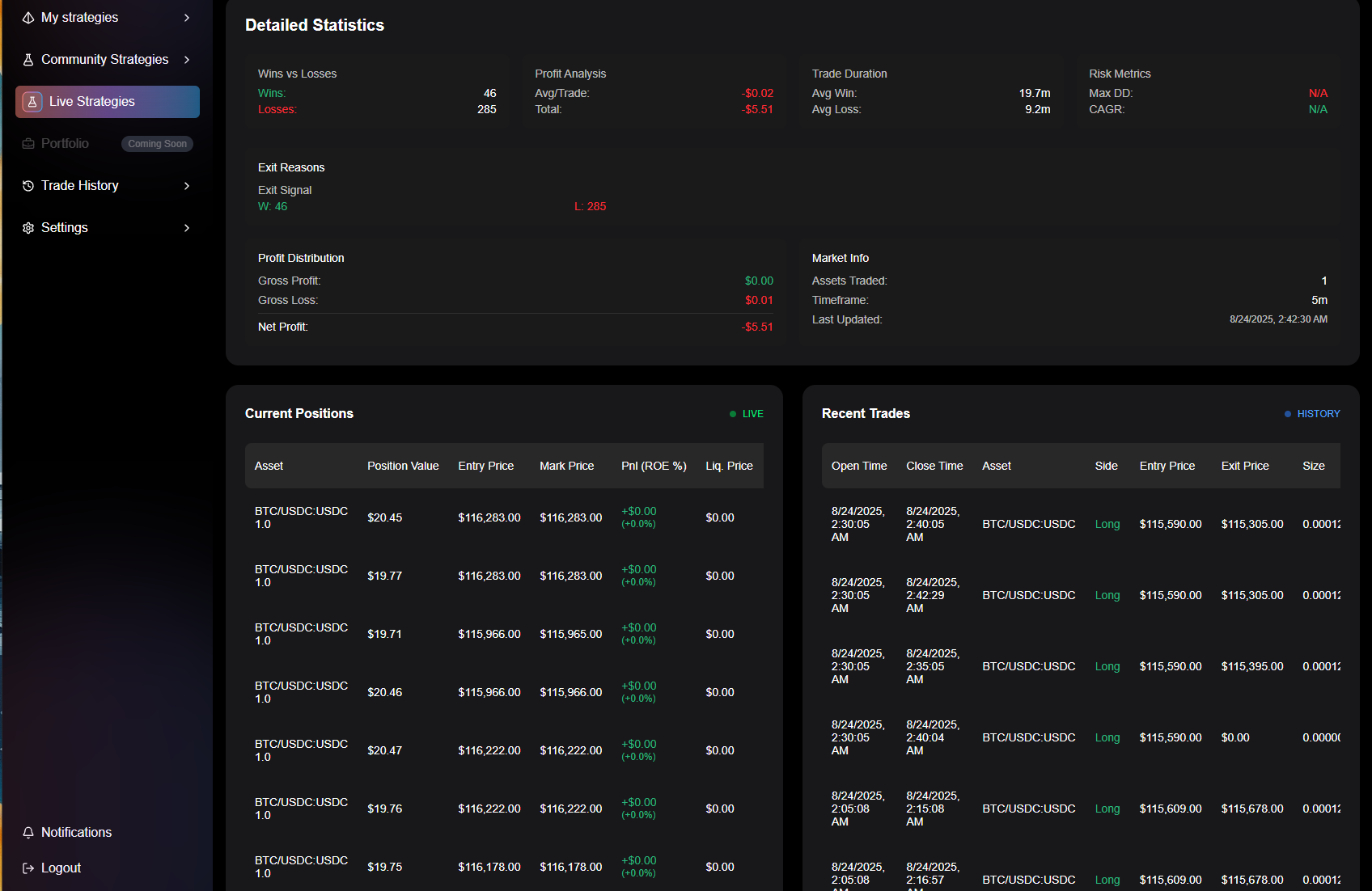Expand the My strategies chevron
The image size is (1372, 891).
(x=187, y=18)
